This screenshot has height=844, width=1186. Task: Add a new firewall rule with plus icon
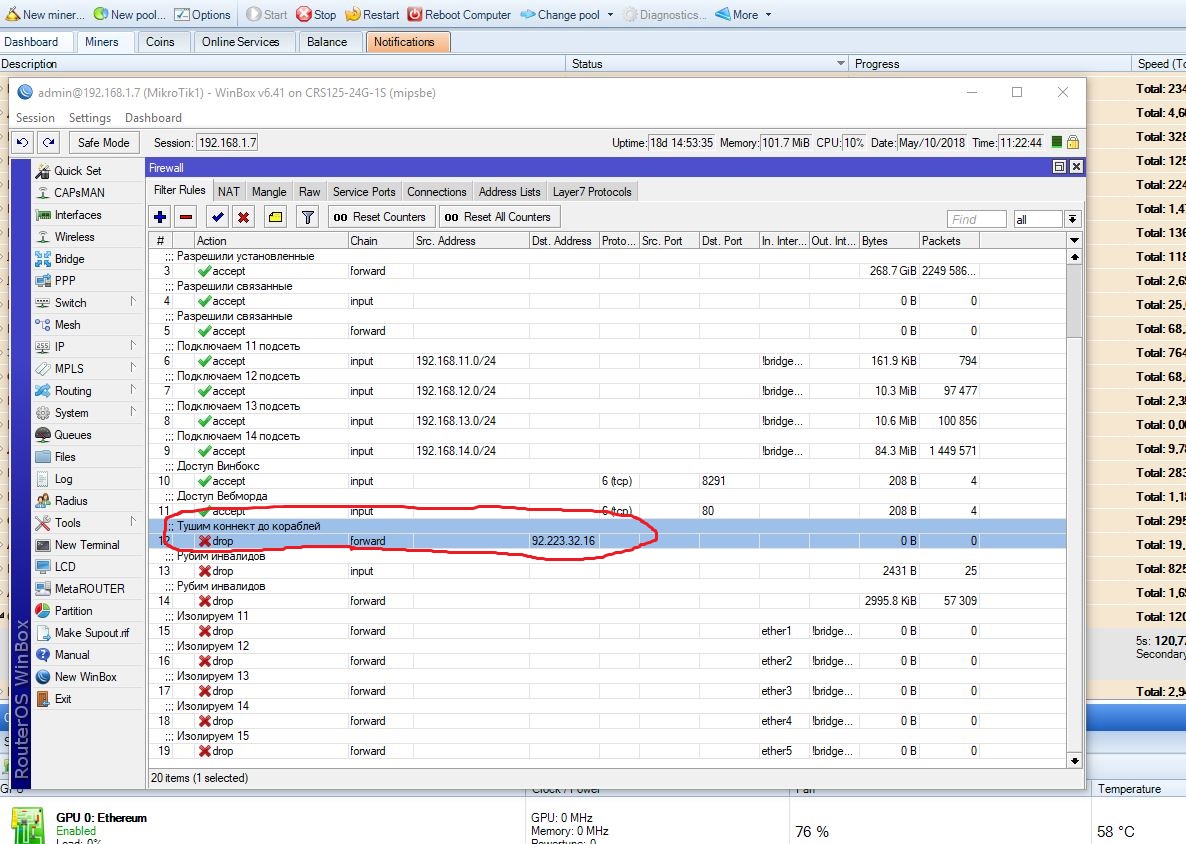tap(160, 217)
